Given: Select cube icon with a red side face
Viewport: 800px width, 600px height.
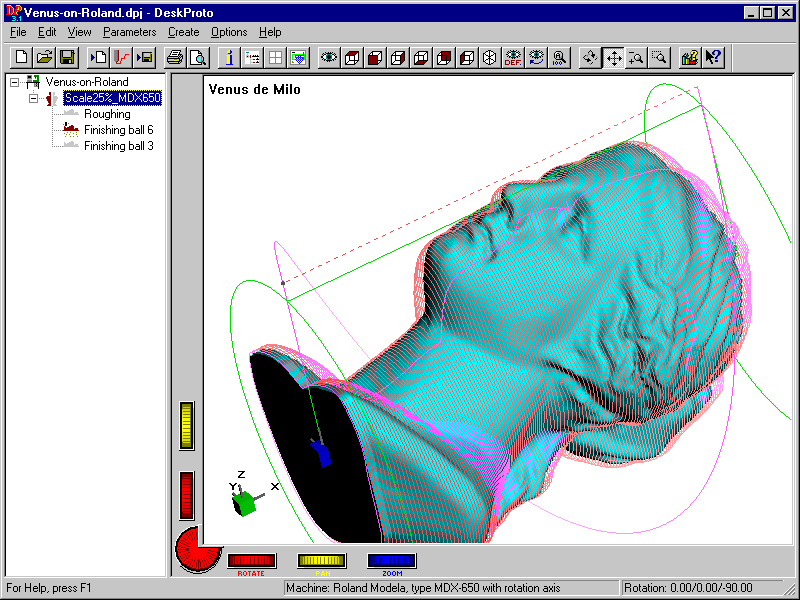Looking at the screenshot, I should (x=444, y=57).
